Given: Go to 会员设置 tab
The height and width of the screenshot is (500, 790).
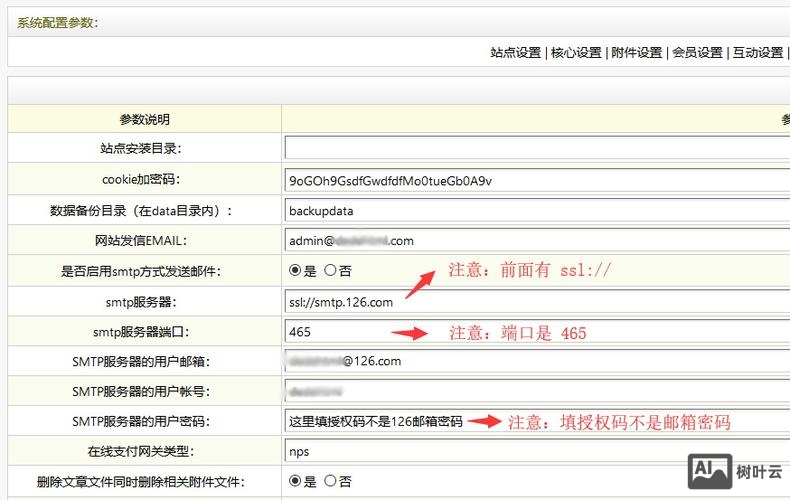Looking at the screenshot, I should [x=697, y=52].
